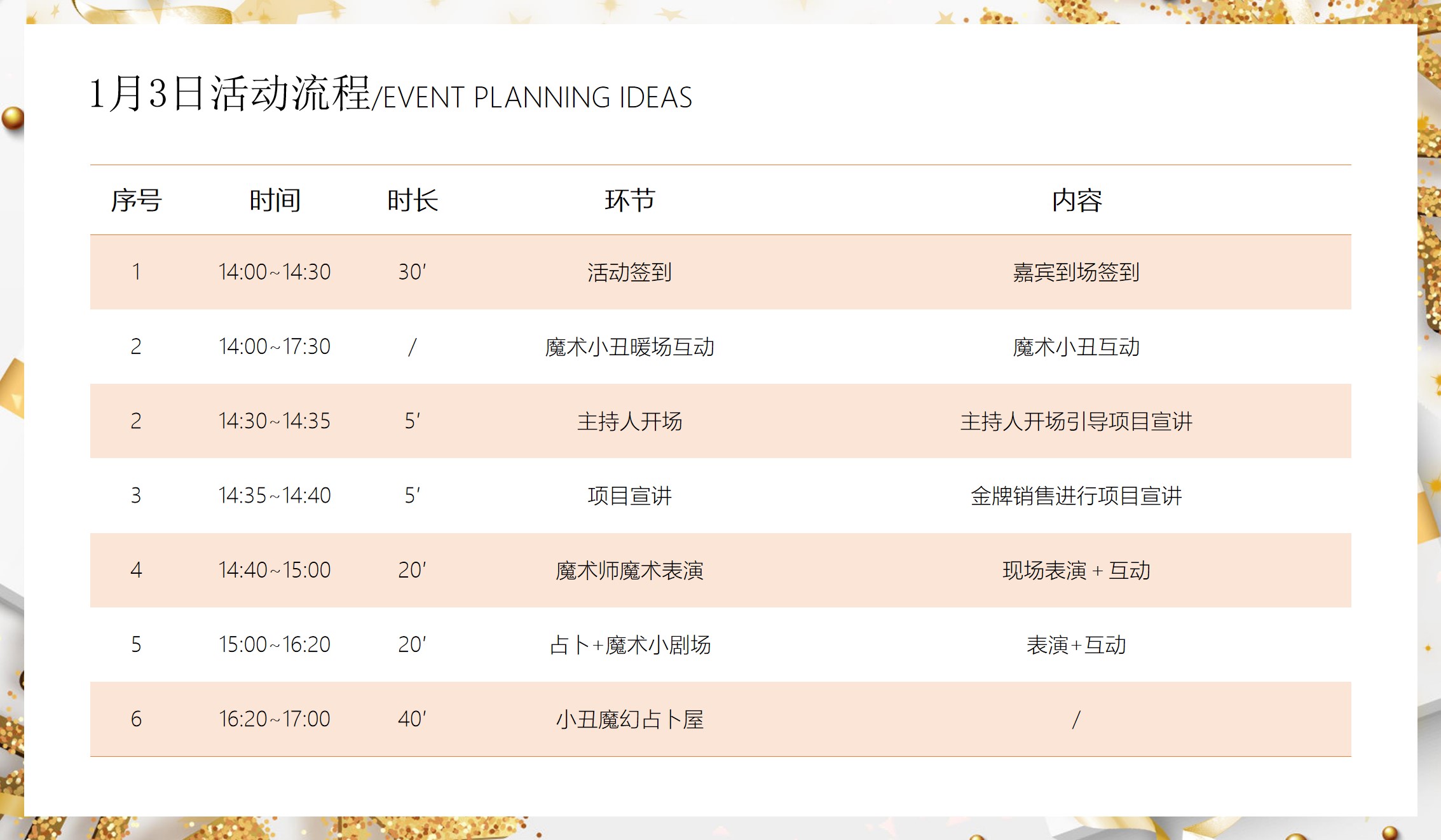
Task: Click the 时间 column header
Action: coord(275,200)
